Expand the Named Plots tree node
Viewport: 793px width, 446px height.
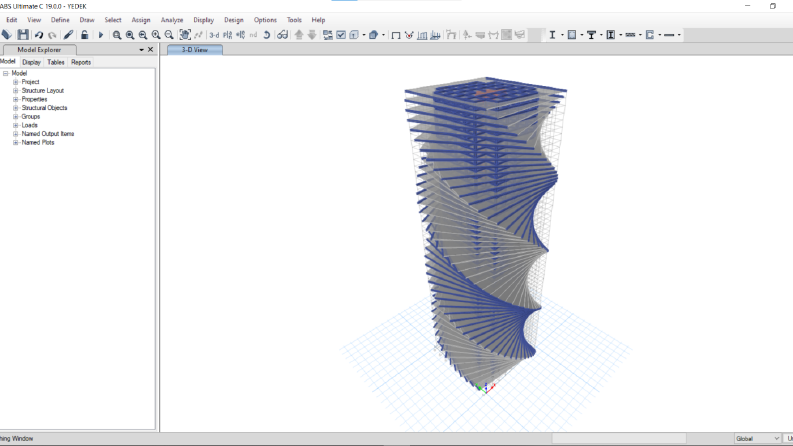pyautogui.click(x=15, y=143)
